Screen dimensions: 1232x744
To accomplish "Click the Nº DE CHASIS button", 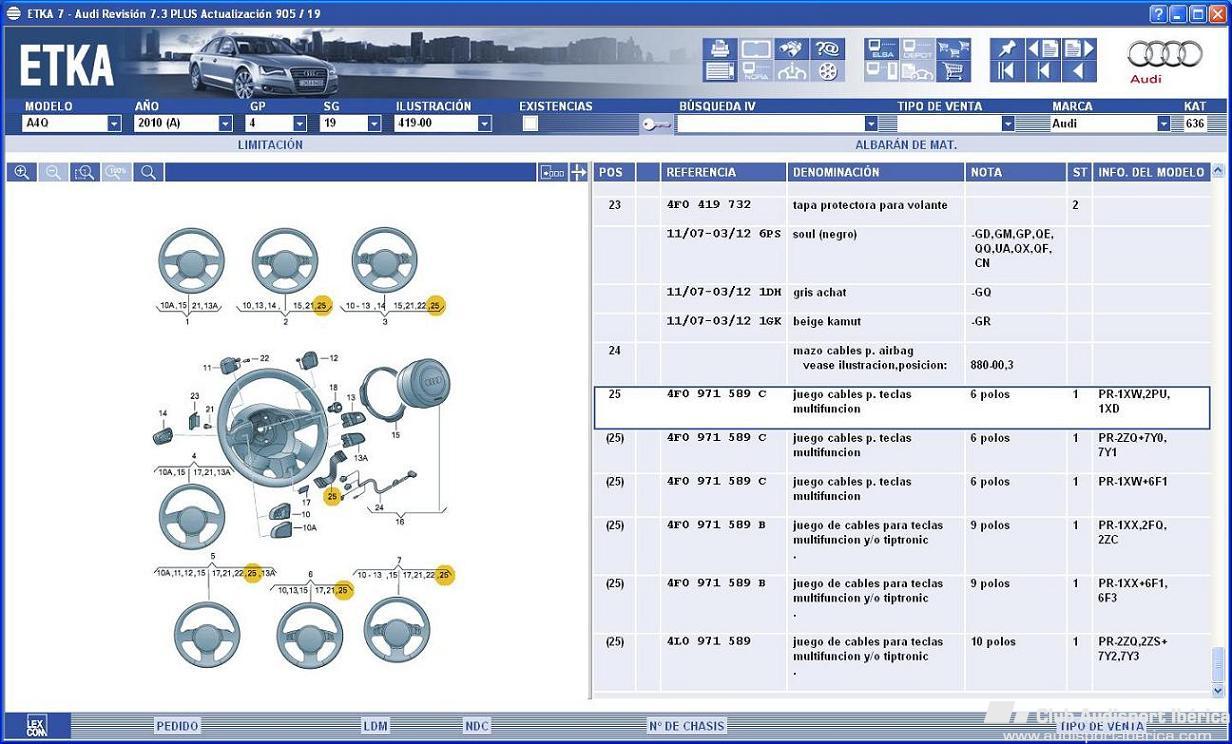I will (686, 726).
